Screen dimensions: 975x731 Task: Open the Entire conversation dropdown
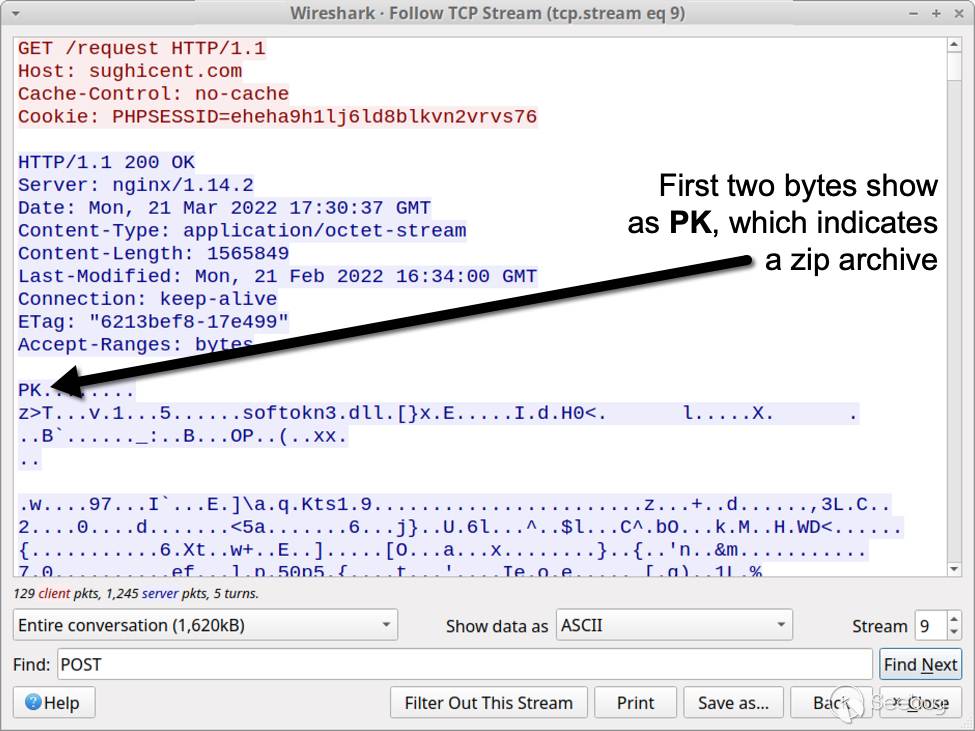(205, 626)
